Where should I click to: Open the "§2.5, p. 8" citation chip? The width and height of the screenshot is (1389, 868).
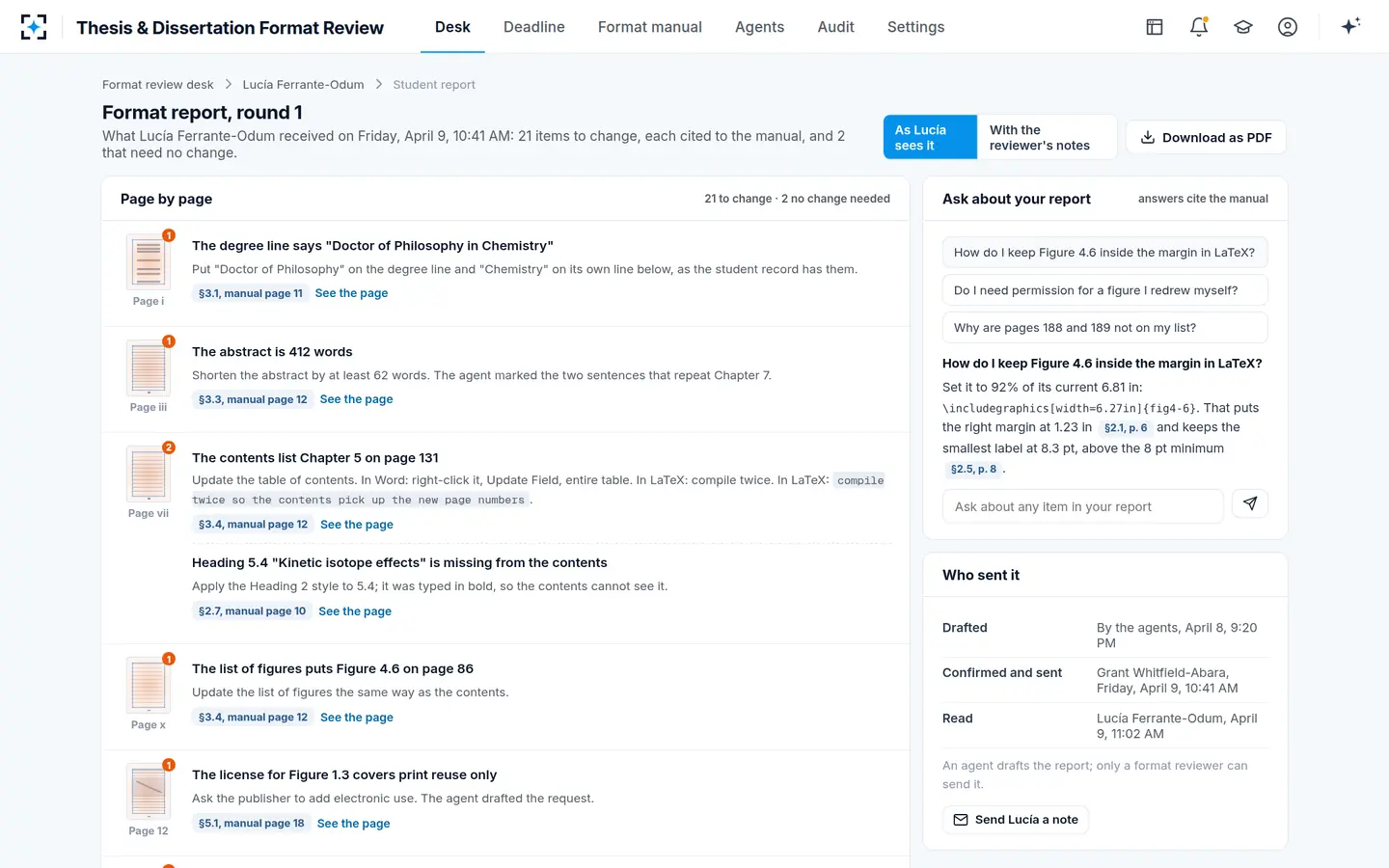[x=973, y=470]
